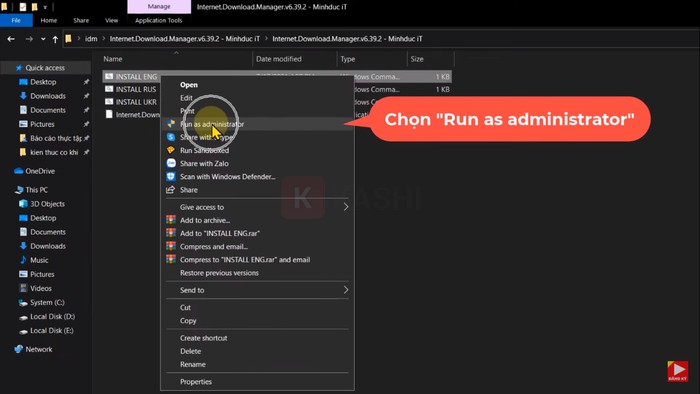Select the INSTALL UKR file
The width and height of the screenshot is (700, 394).
[136, 102]
